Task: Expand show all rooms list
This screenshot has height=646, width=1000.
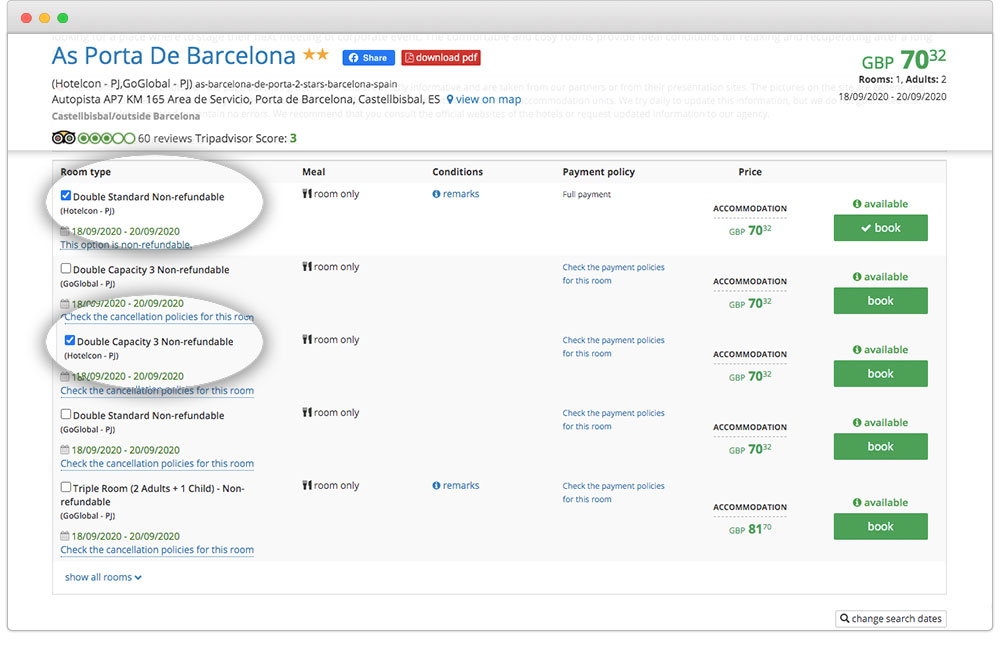Action: 103,577
